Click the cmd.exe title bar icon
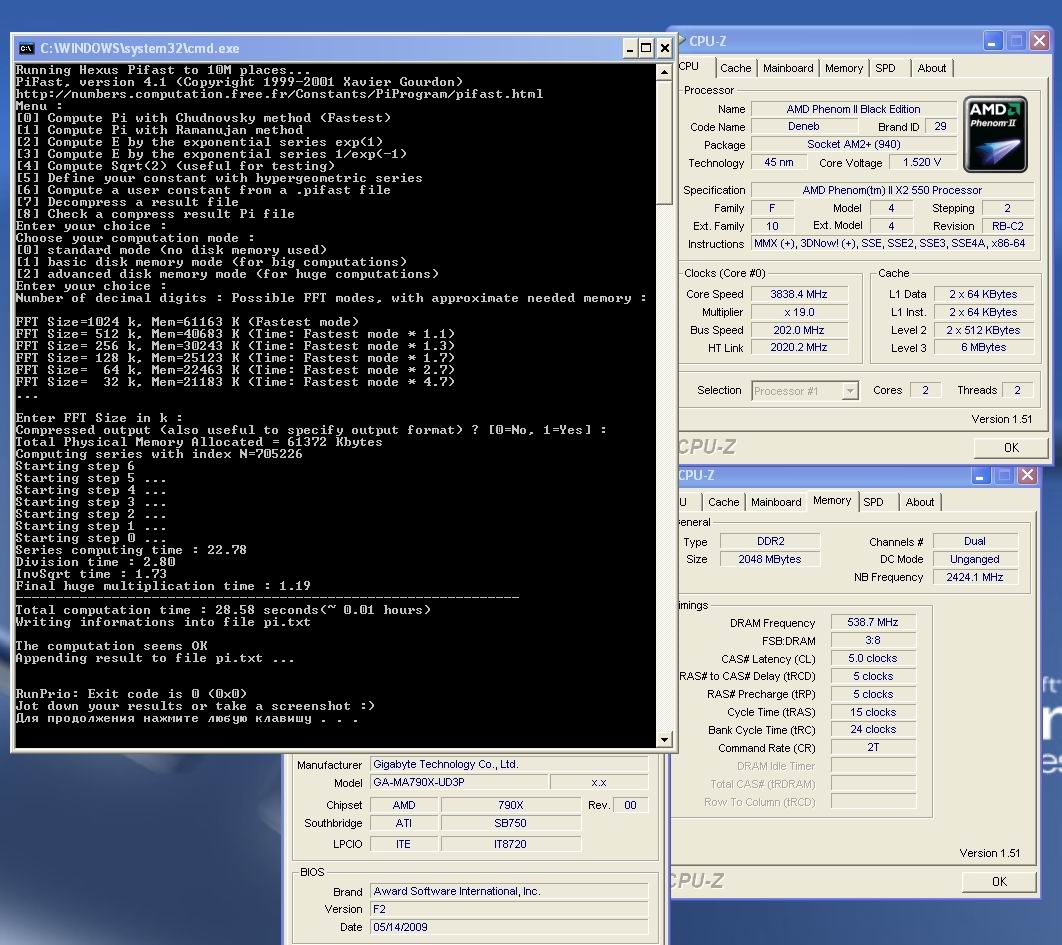Image resolution: width=1062 pixels, height=945 pixels. pyautogui.click(x=26, y=48)
